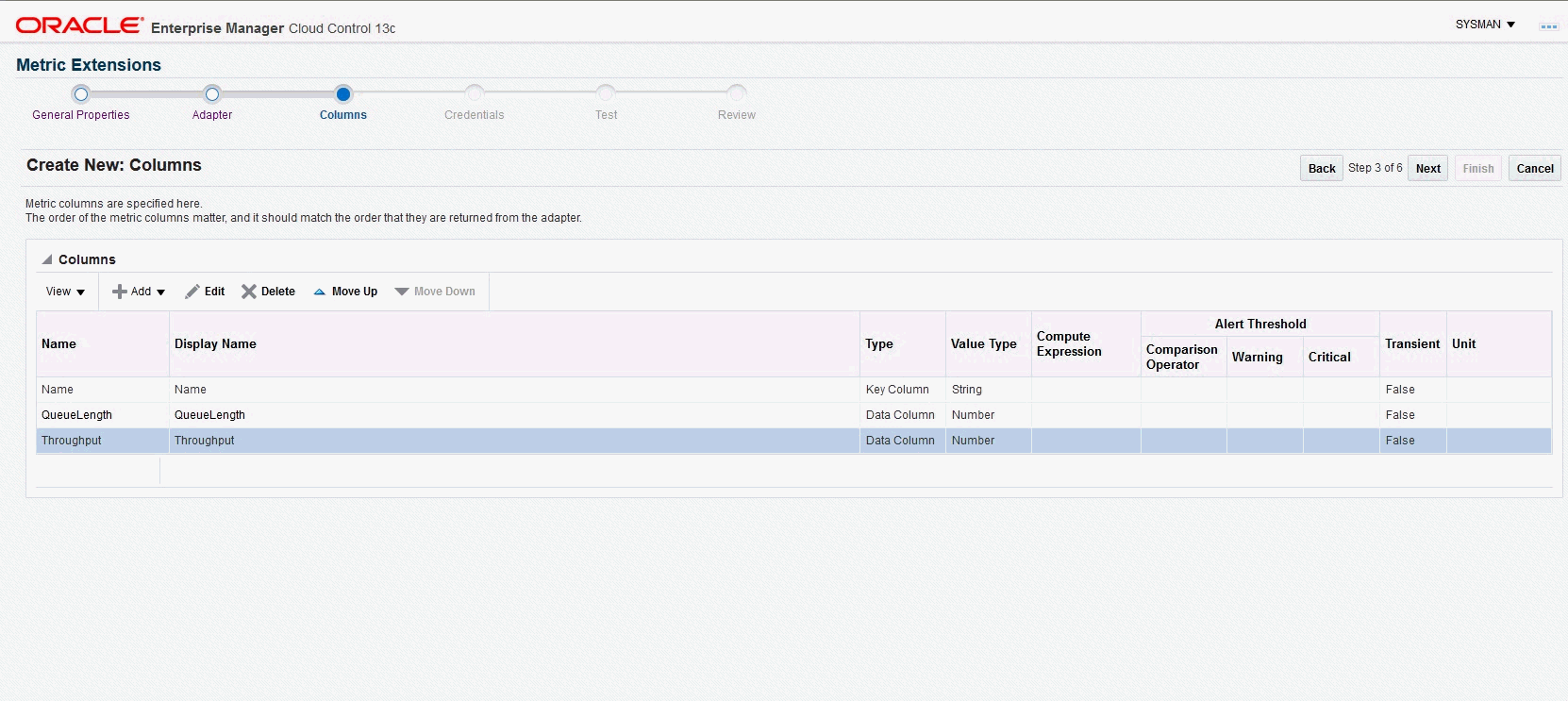The image size is (1568, 701).
Task: Click the Name column header
Action: tap(103, 344)
